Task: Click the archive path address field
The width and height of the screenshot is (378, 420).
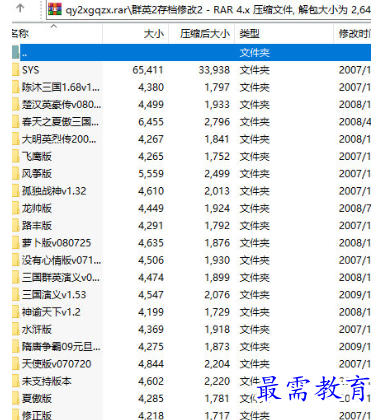Action: pos(209,9)
